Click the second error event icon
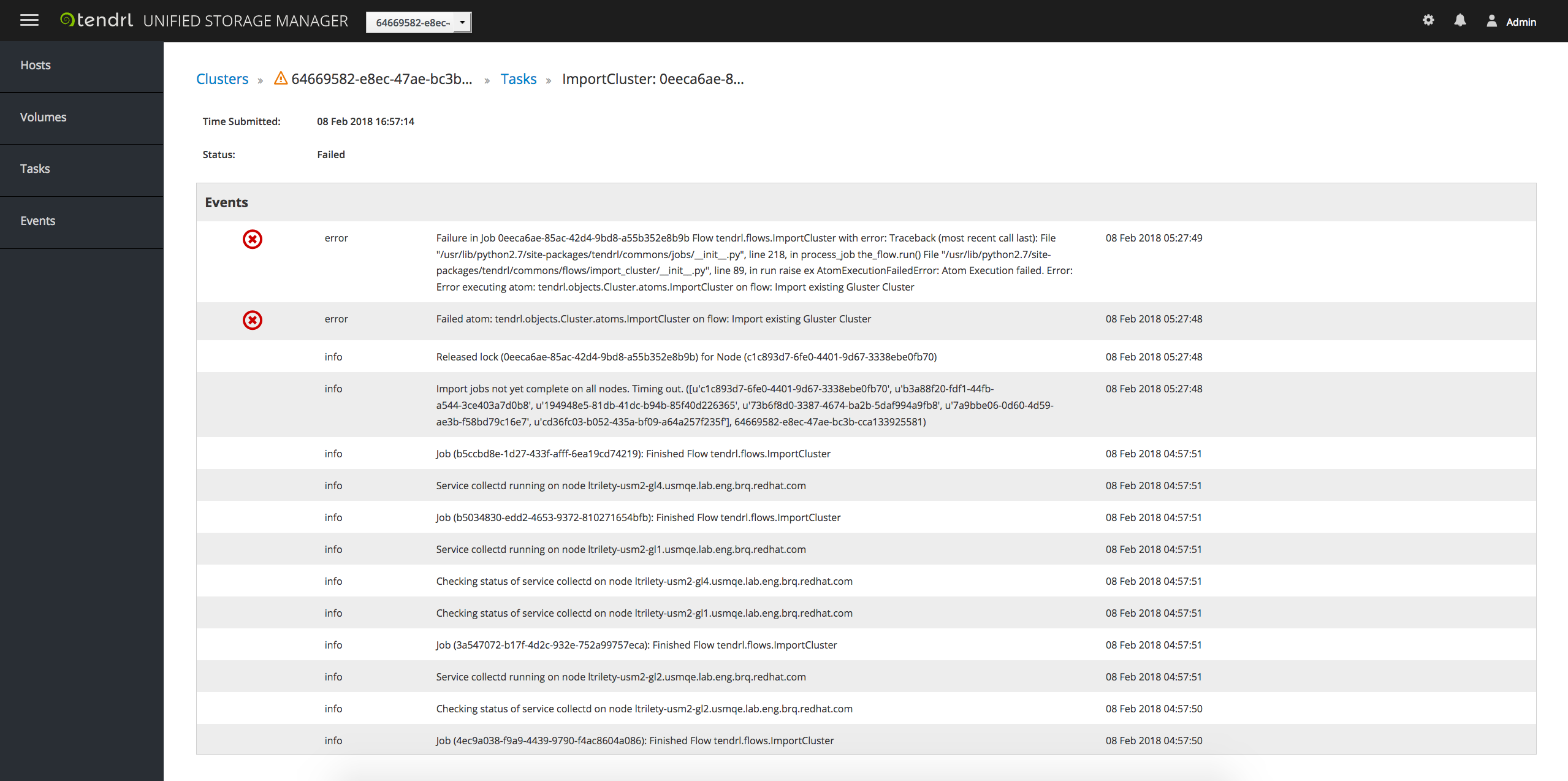Image resolution: width=1568 pixels, height=781 pixels. pos(253,320)
